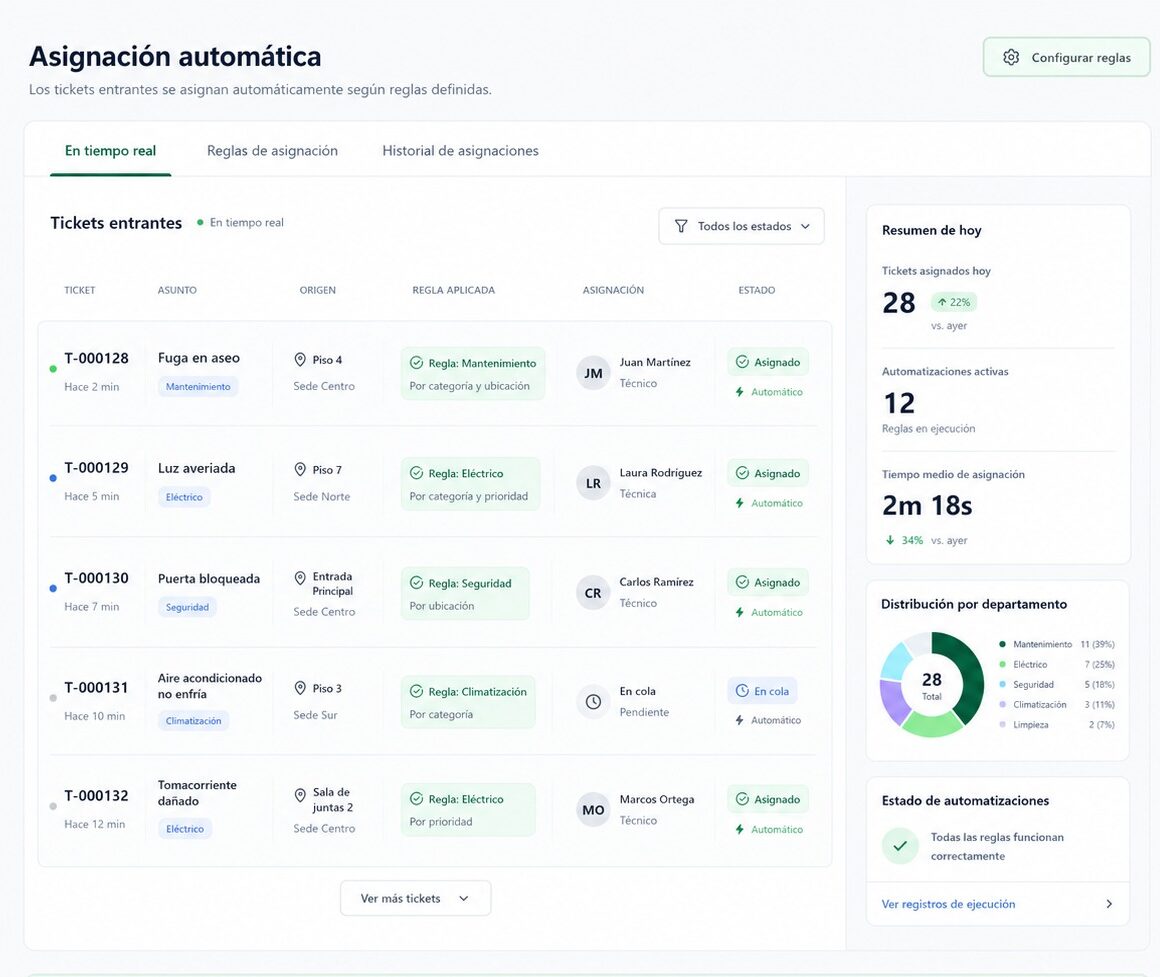Image resolution: width=1160 pixels, height=977 pixels.
Task: Click the En cola status badge
Action: pos(762,691)
